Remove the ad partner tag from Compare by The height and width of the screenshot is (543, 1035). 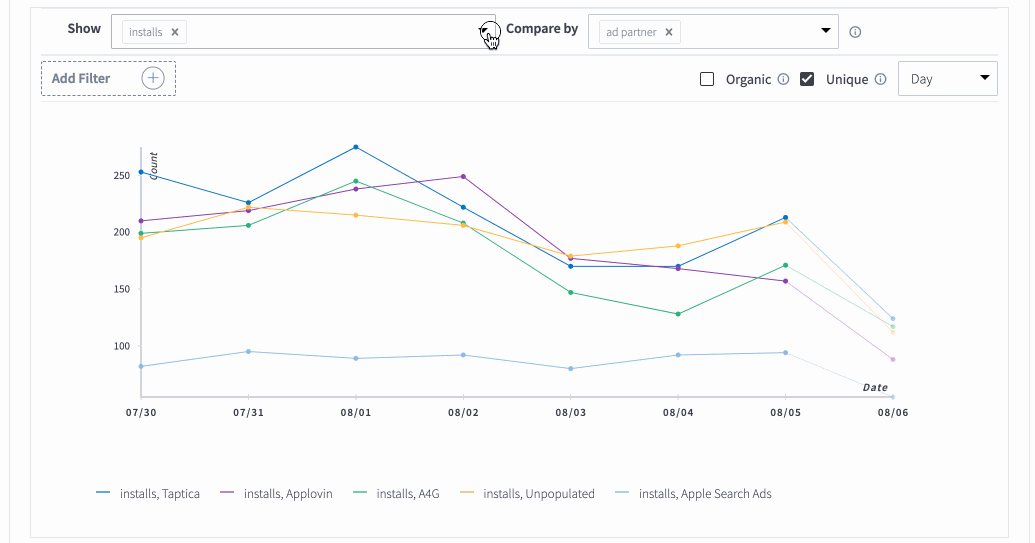pyautogui.click(x=669, y=32)
